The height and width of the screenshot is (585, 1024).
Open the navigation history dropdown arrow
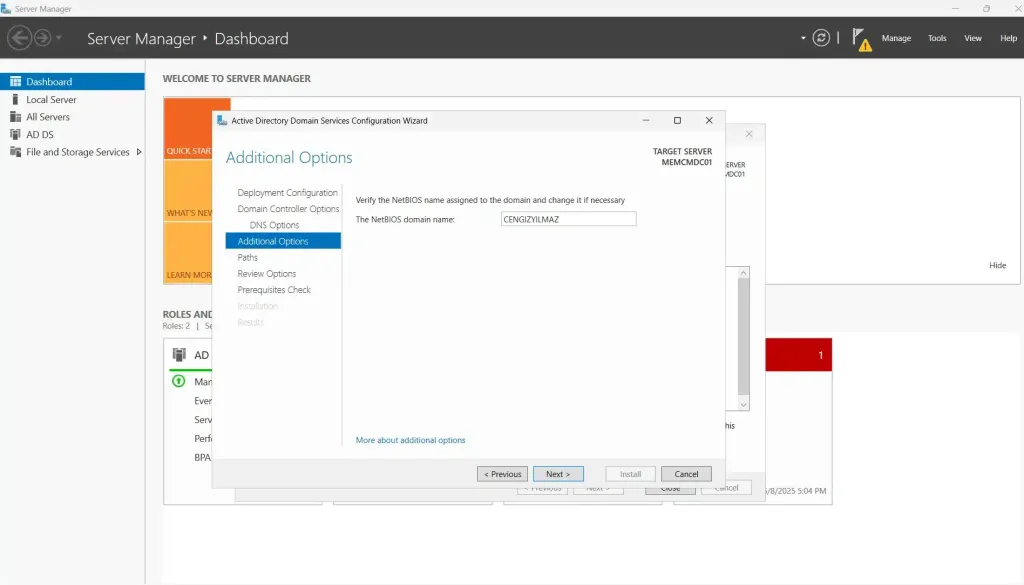59,38
